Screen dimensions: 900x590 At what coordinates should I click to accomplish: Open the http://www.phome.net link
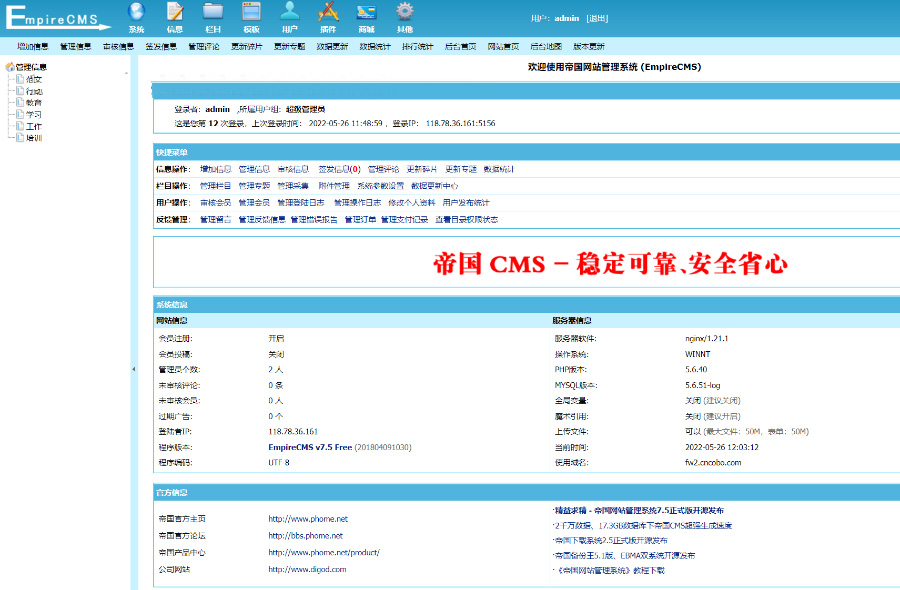[x=308, y=519]
